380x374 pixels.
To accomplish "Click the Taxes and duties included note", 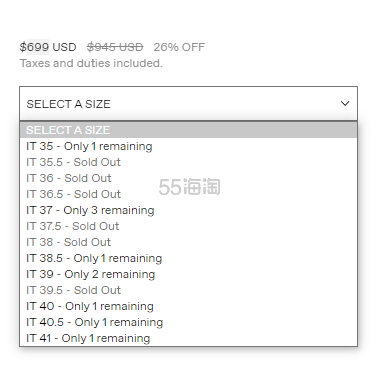I will [x=91, y=63].
